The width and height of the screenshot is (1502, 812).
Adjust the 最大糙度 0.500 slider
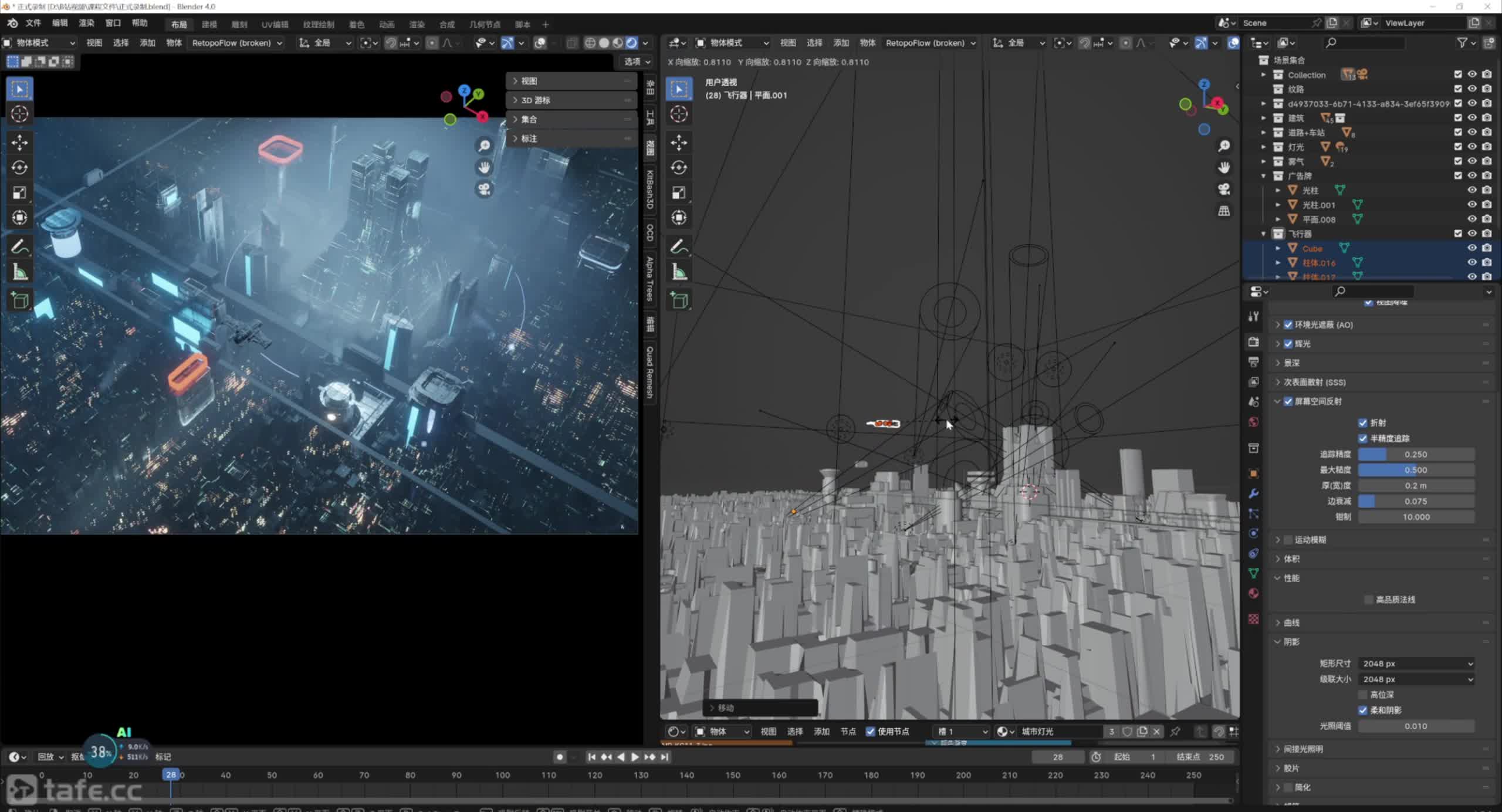(1416, 470)
